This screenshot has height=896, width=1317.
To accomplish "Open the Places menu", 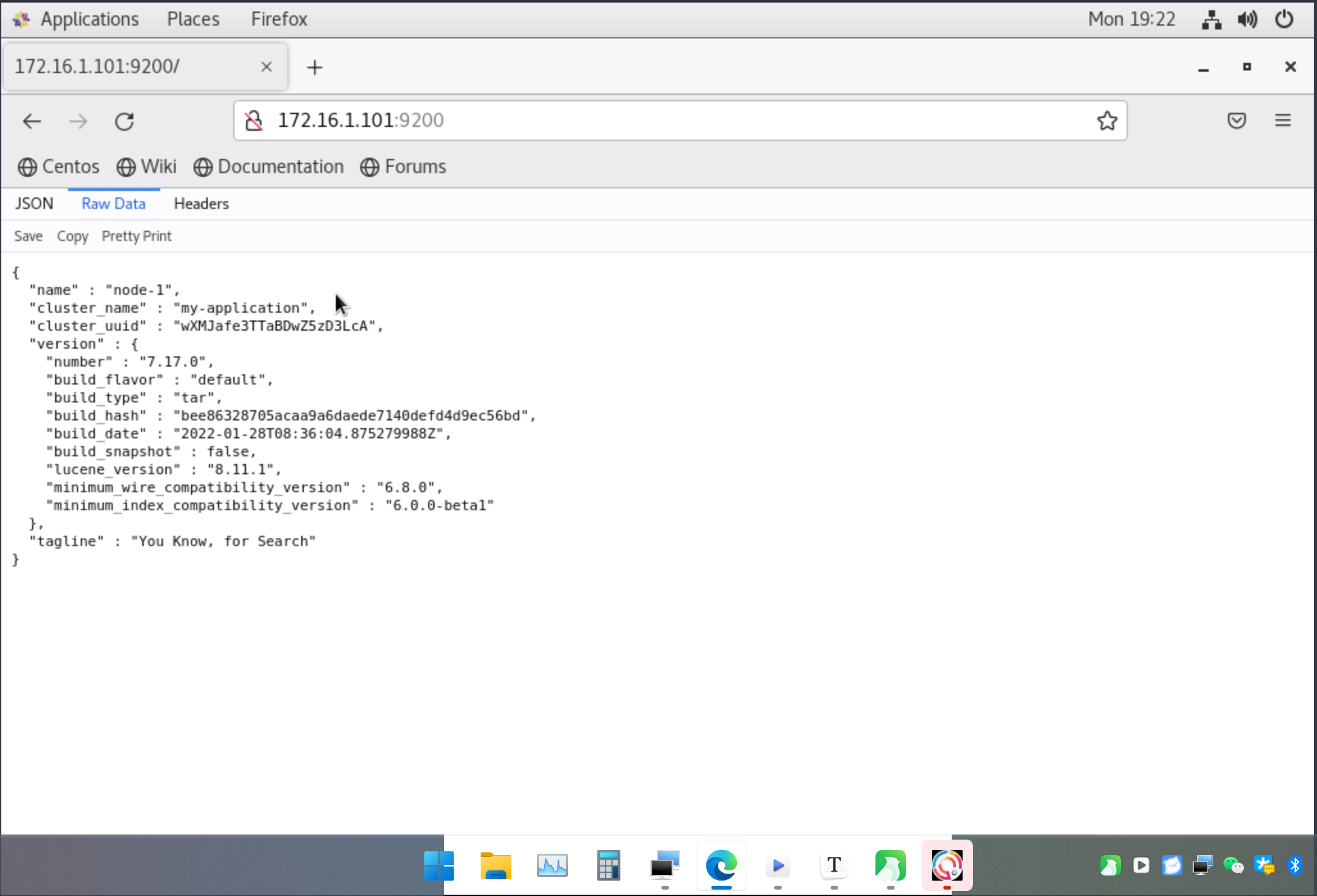I will click(x=192, y=19).
